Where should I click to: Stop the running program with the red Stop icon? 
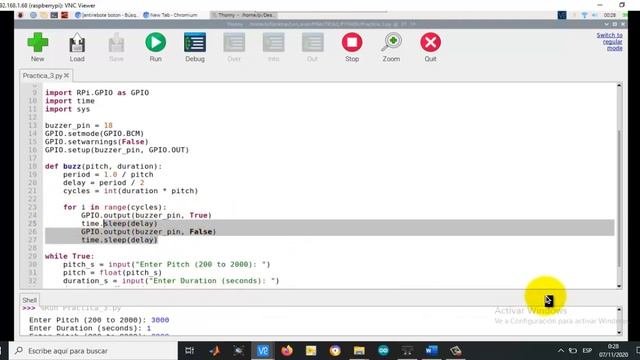tap(352, 47)
